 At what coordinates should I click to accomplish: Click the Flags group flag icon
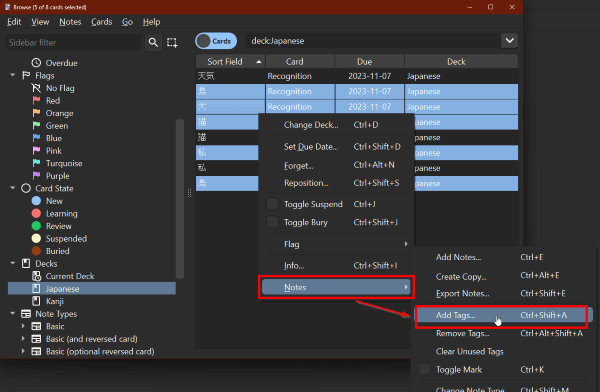(26, 75)
